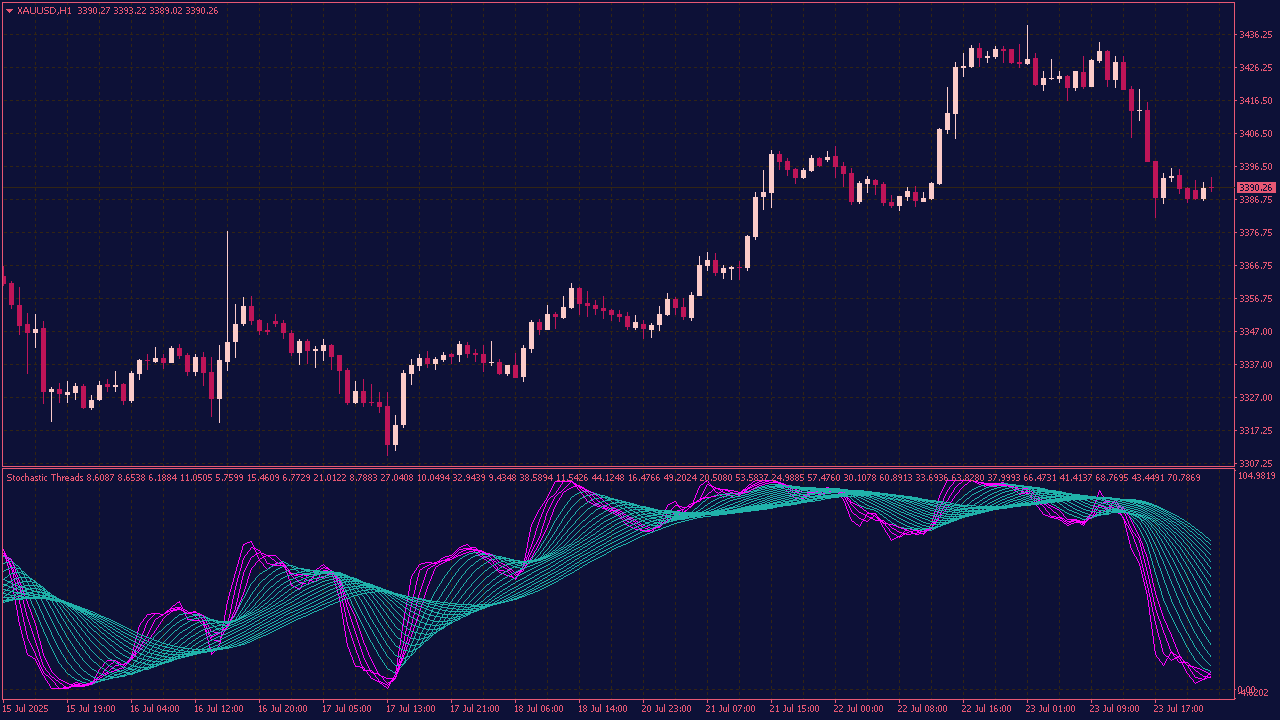Image resolution: width=1280 pixels, height=720 pixels.
Task: Click the dropdown triangle beside XAUUSD,H1
Action: (9, 11)
